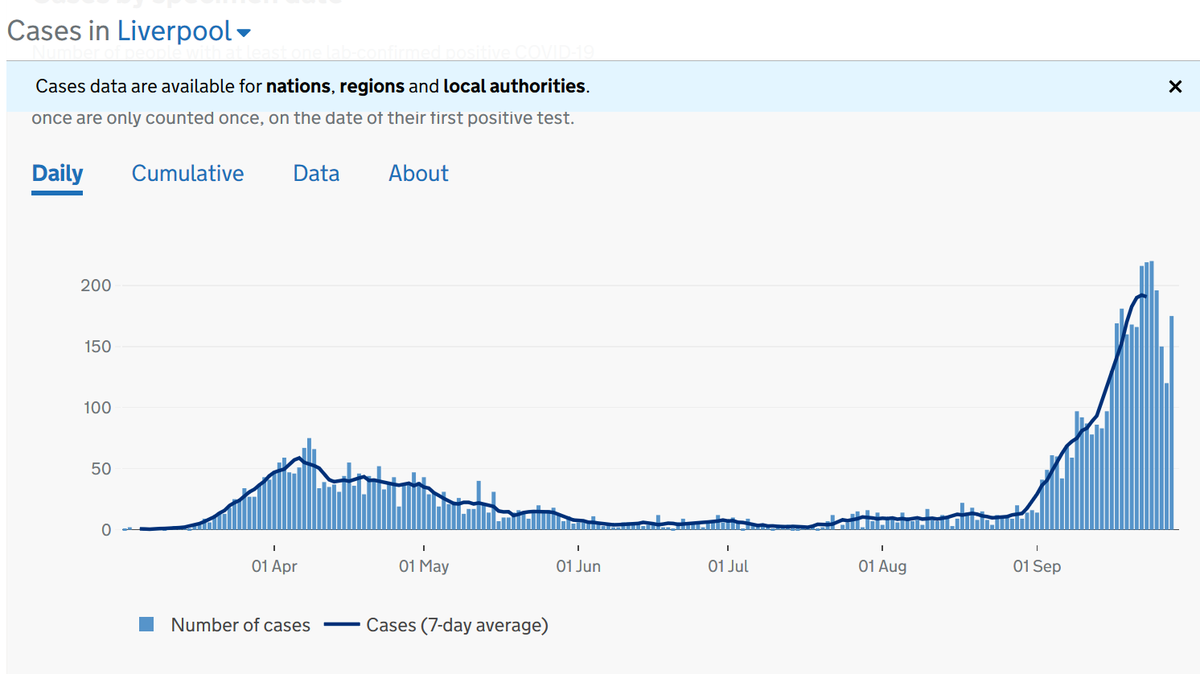Viewport: 1200px width, 674px height.
Task: Open the Liverpool area dropdown
Action: click(184, 31)
